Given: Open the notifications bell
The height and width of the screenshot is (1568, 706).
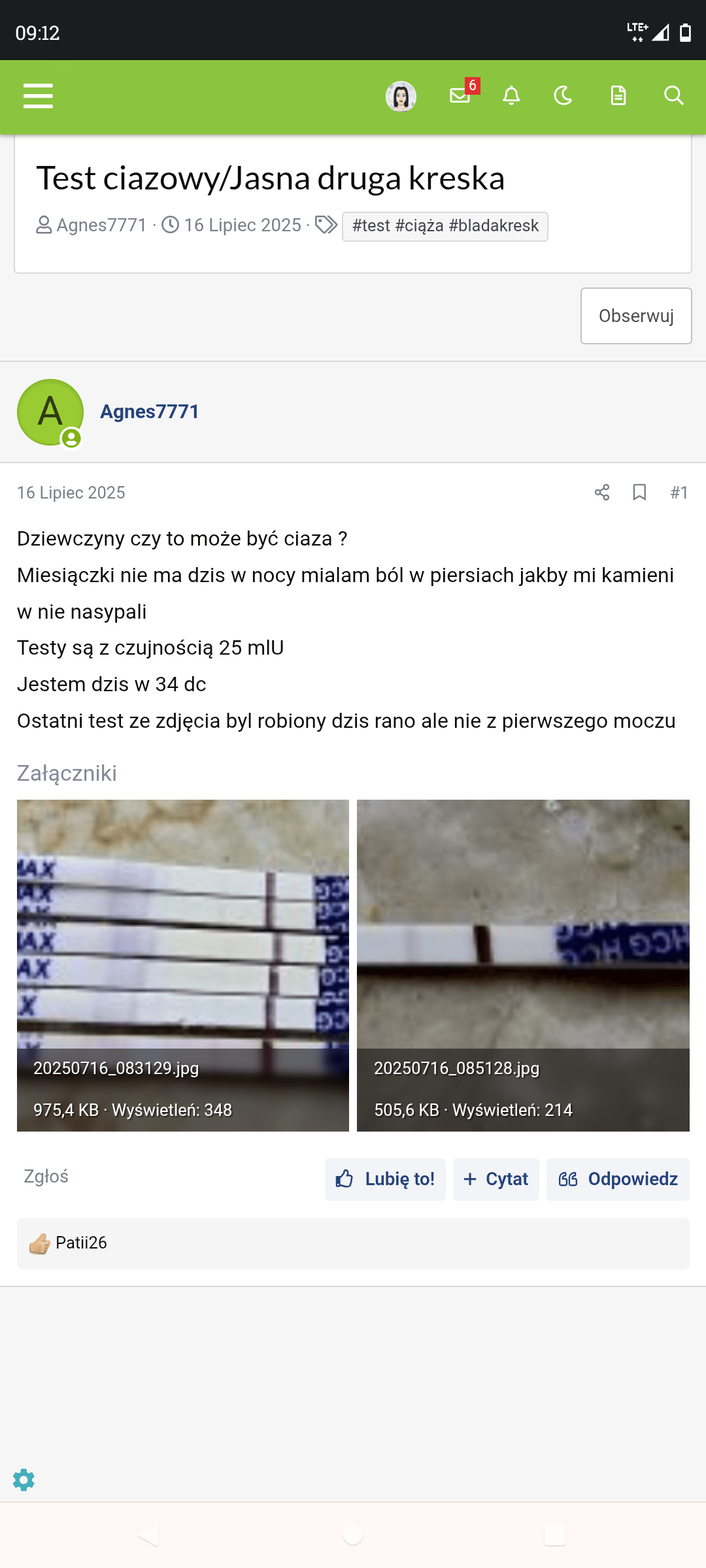Looking at the screenshot, I should [x=511, y=96].
